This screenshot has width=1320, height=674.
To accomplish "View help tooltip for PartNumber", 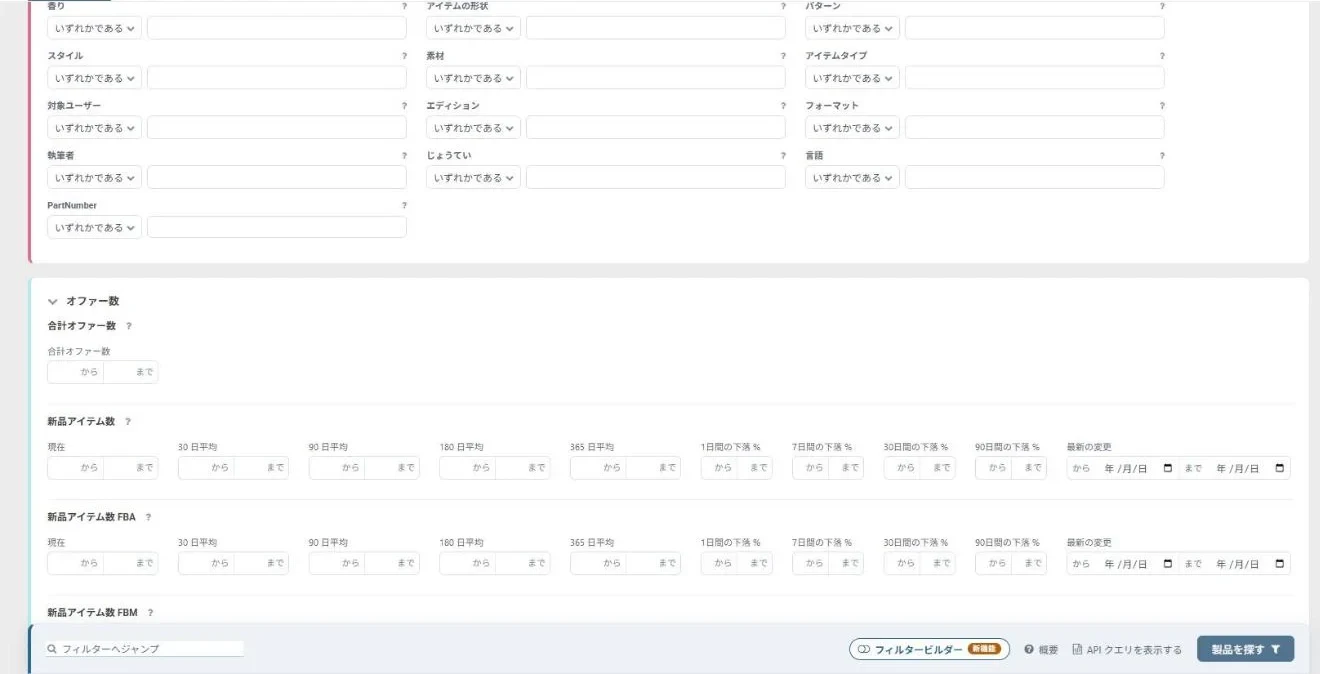I will [x=404, y=206].
